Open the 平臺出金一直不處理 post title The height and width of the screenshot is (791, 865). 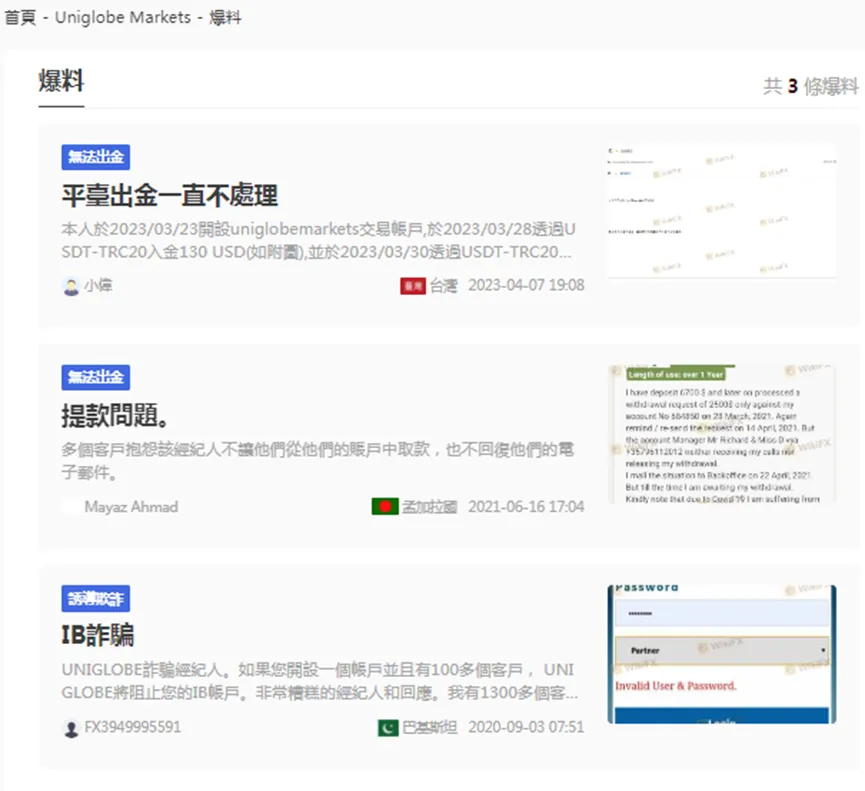point(169,196)
